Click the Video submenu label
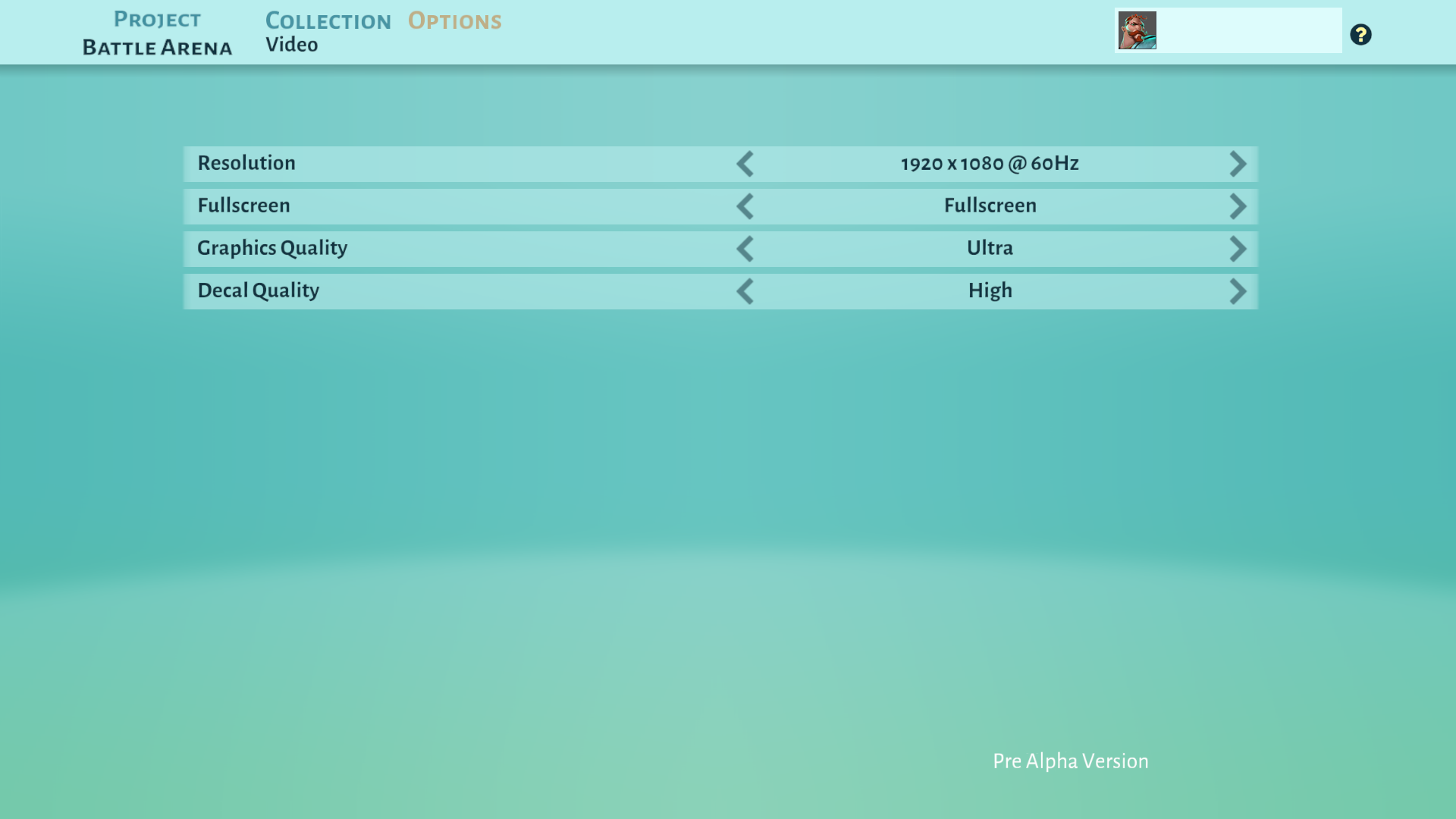This screenshot has height=819, width=1456. tap(292, 45)
